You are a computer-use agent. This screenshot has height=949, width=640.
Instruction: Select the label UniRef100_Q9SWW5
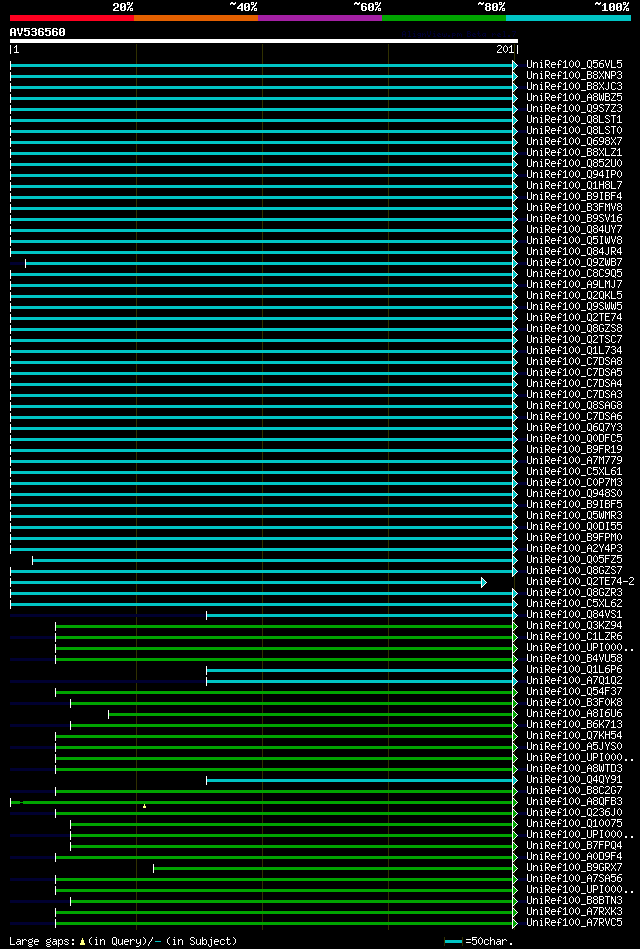[575, 306]
